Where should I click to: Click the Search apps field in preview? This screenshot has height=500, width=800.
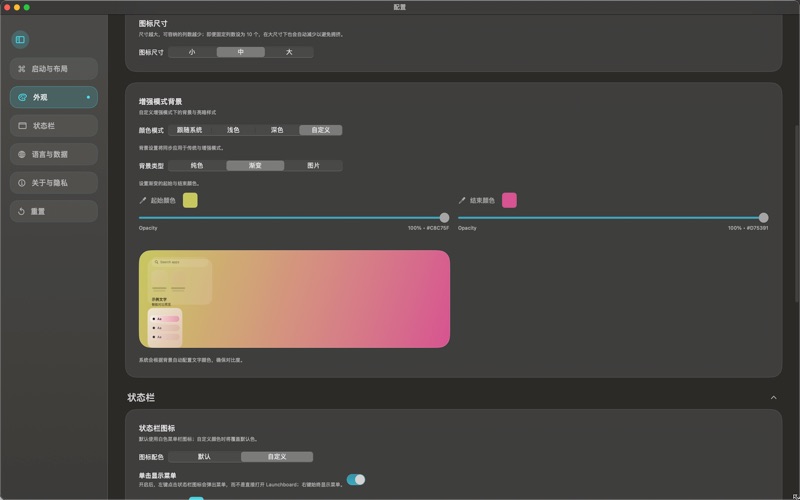[180, 262]
